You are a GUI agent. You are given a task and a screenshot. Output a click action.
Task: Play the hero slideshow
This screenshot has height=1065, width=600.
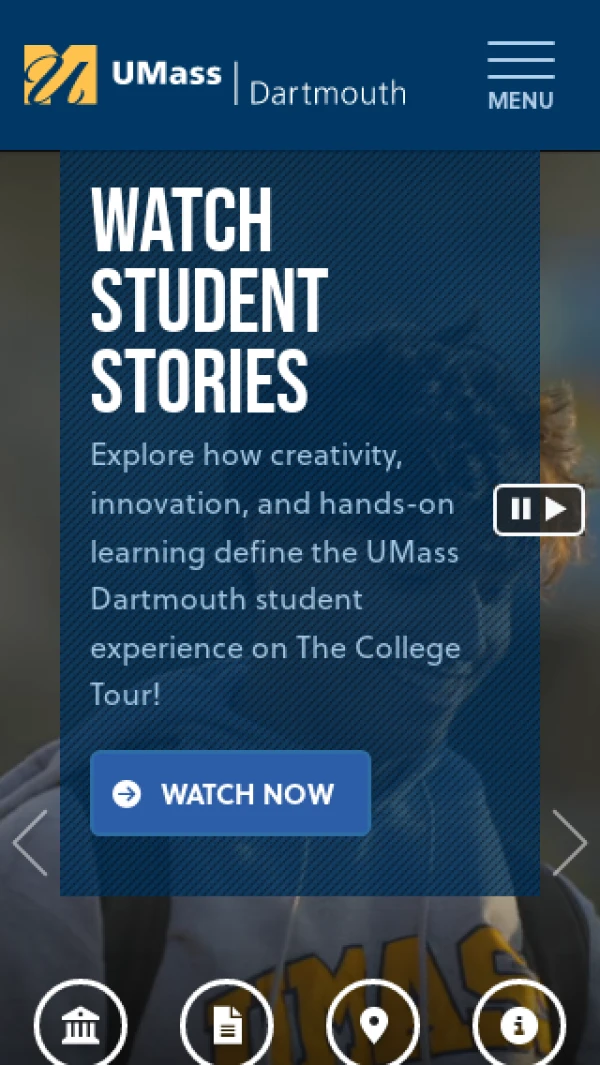coord(556,509)
